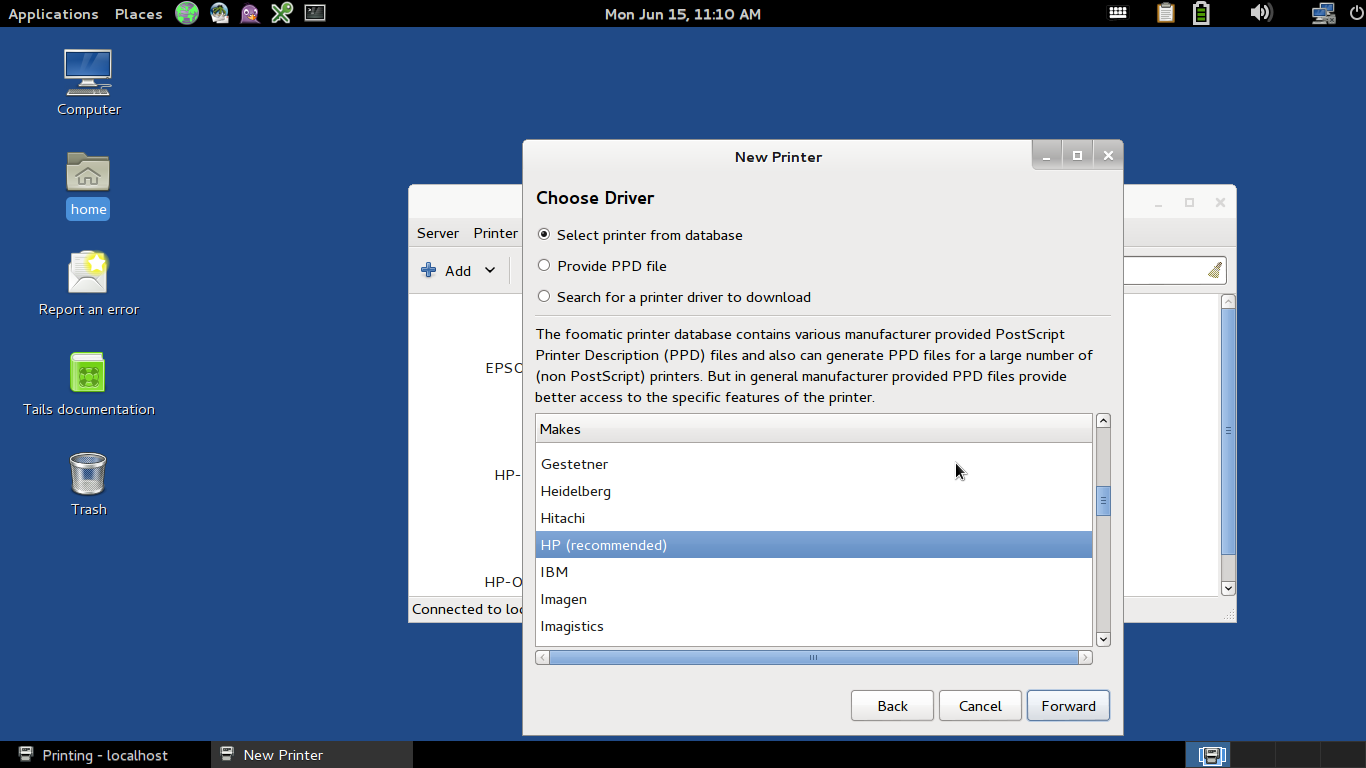Image resolution: width=1366 pixels, height=768 pixels.
Task: Click the blue plus Add icon
Action: (x=428, y=270)
